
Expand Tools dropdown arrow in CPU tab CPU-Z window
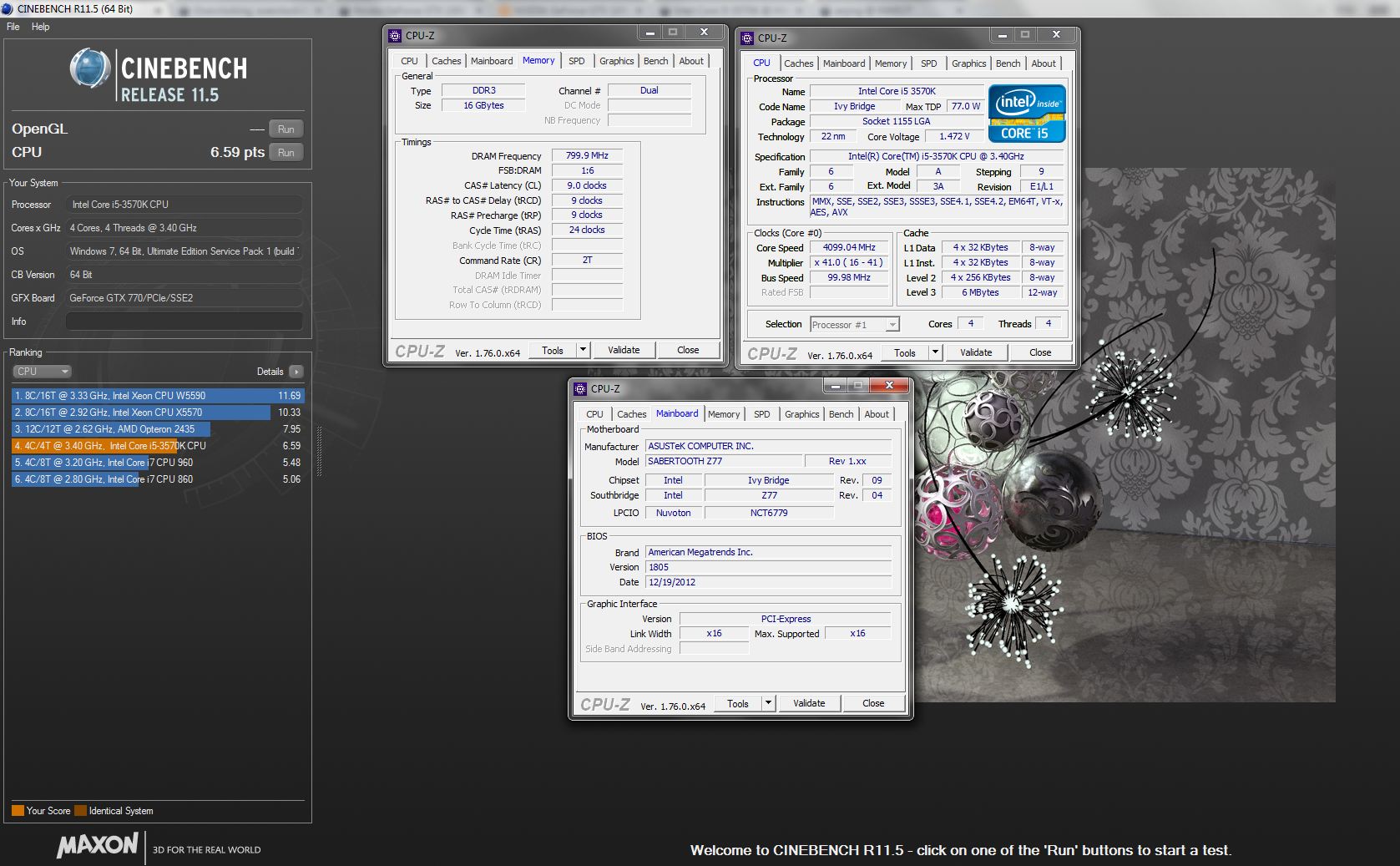[x=936, y=353]
